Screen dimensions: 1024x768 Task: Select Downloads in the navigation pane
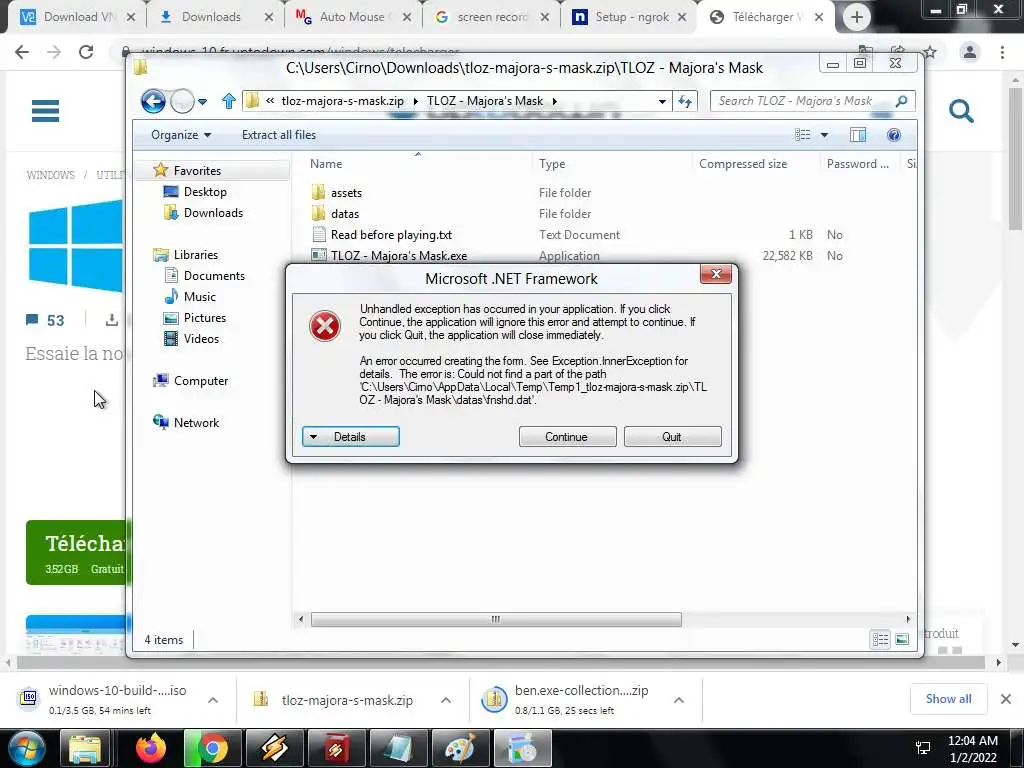click(213, 213)
